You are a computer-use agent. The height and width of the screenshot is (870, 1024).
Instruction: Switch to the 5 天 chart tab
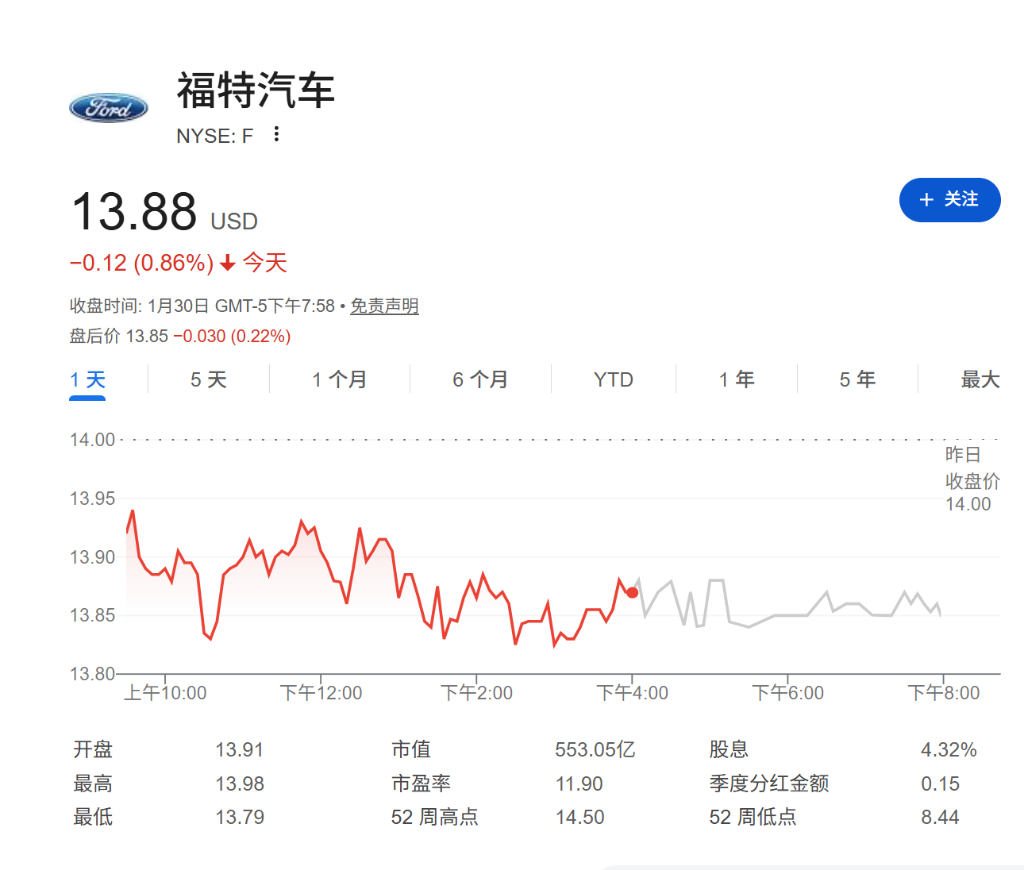tap(208, 379)
